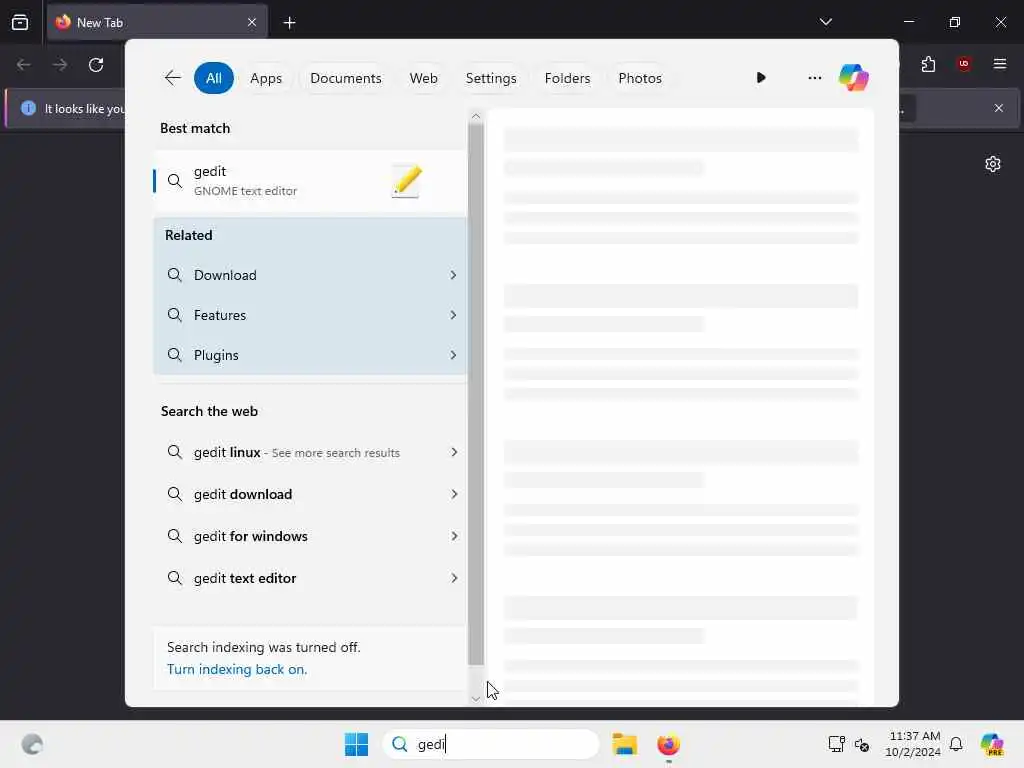This screenshot has height=768, width=1024.
Task: Expand the gedit download result chevron
Action: [x=454, y=494]
